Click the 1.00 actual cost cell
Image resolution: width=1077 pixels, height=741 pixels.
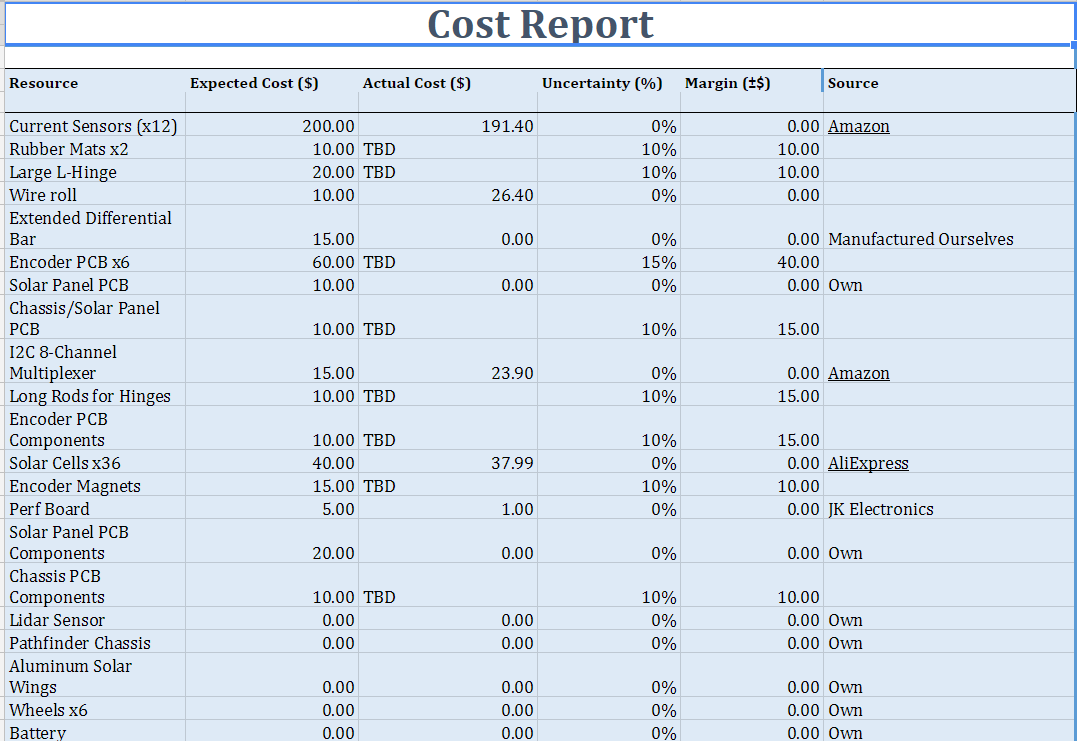(x=448, y=509)
